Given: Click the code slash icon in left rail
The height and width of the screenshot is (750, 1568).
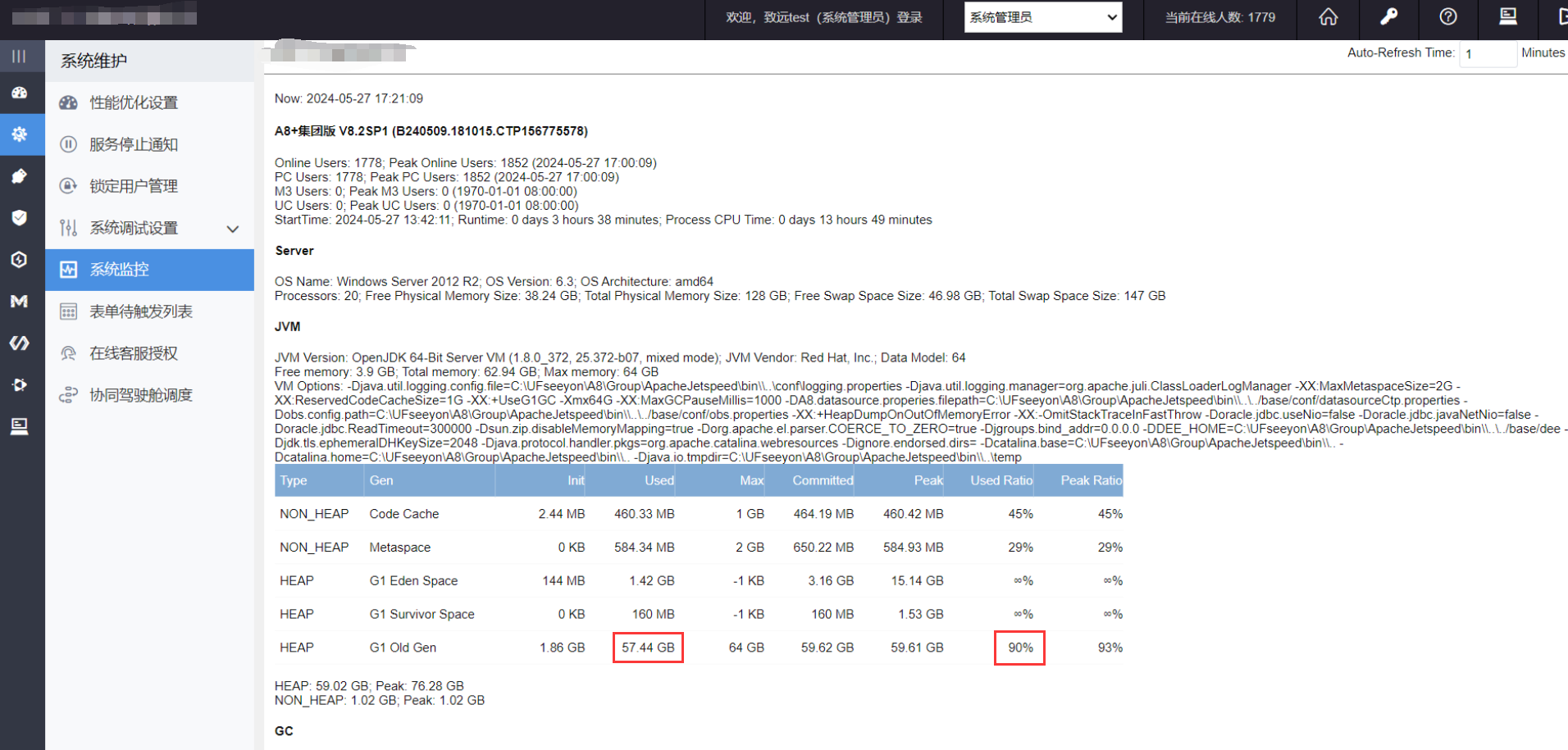Looking at the screenshot, I should tap(20, 343).
